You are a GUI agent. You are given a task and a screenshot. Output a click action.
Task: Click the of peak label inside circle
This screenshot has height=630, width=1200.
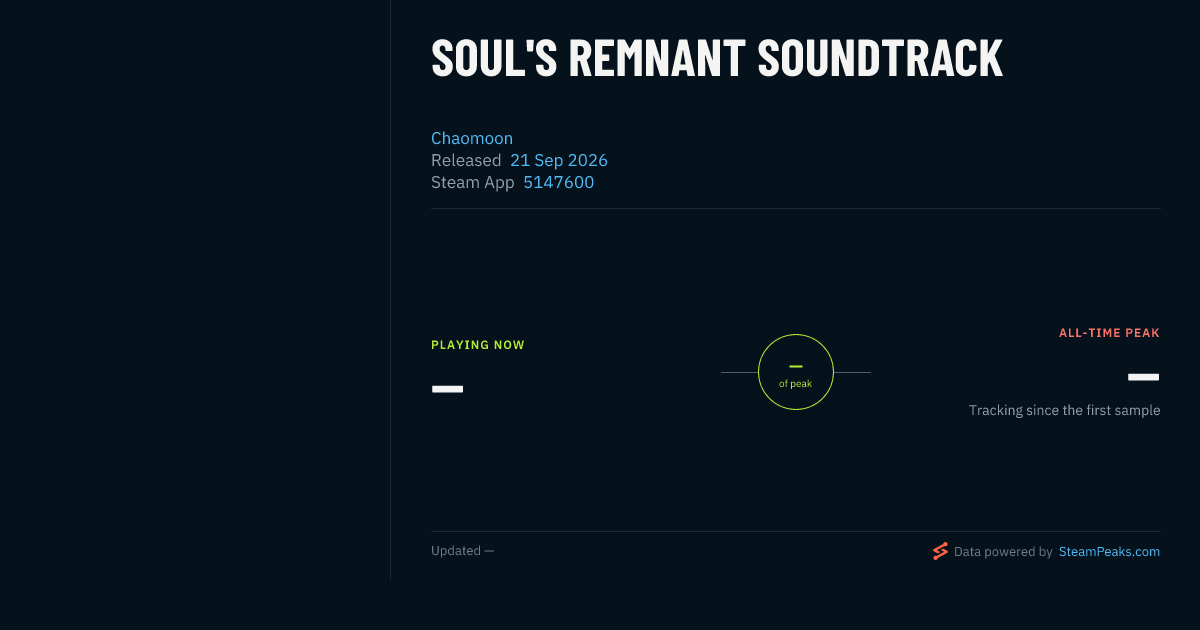(796, 384)
